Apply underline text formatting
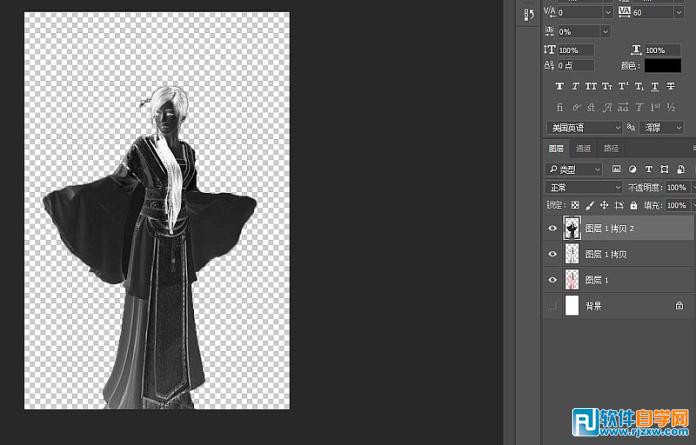This screenshot has width=696, height=445. pos(655,86)
